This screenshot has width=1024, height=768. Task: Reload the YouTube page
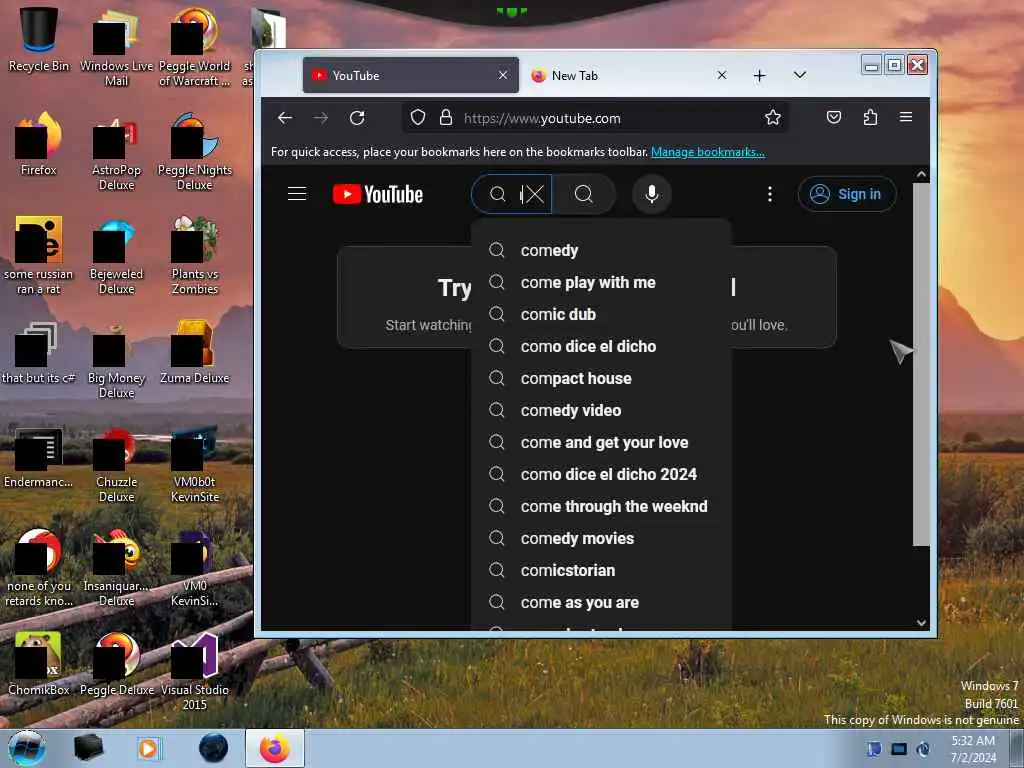(357, 118)
